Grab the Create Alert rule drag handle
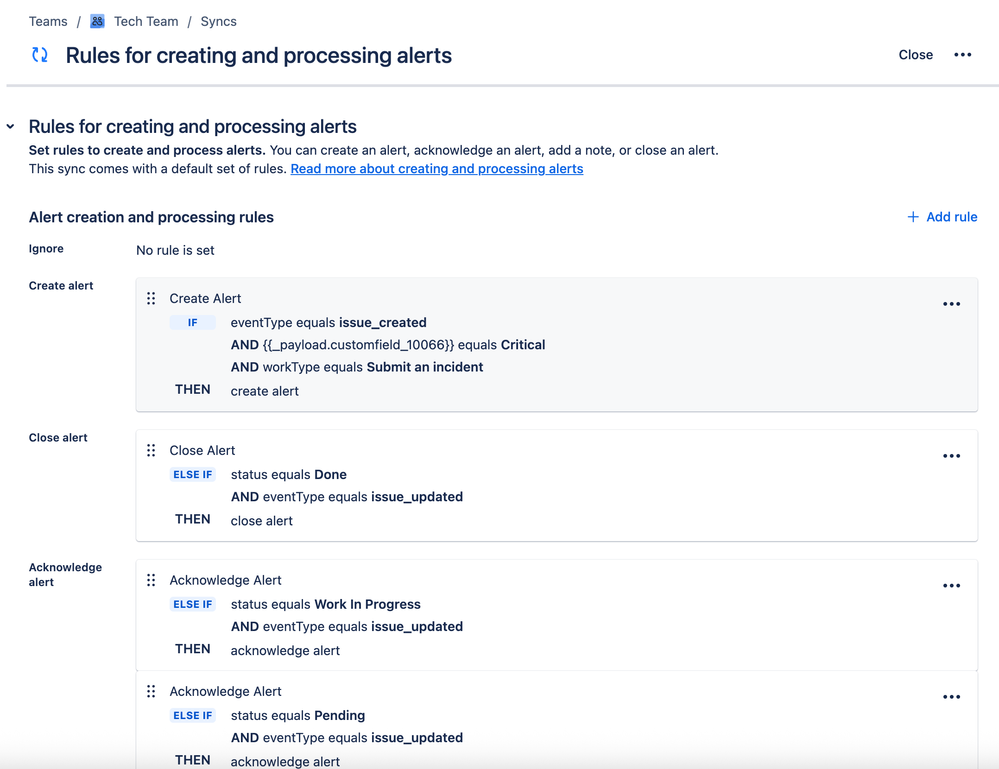 151,298
